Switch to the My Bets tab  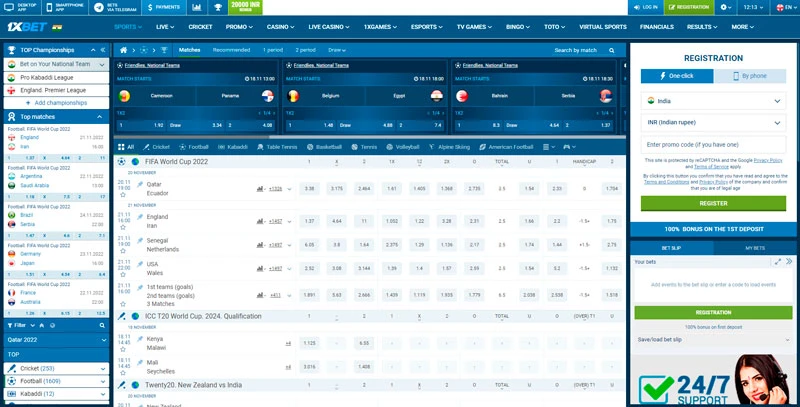point(756,248)
